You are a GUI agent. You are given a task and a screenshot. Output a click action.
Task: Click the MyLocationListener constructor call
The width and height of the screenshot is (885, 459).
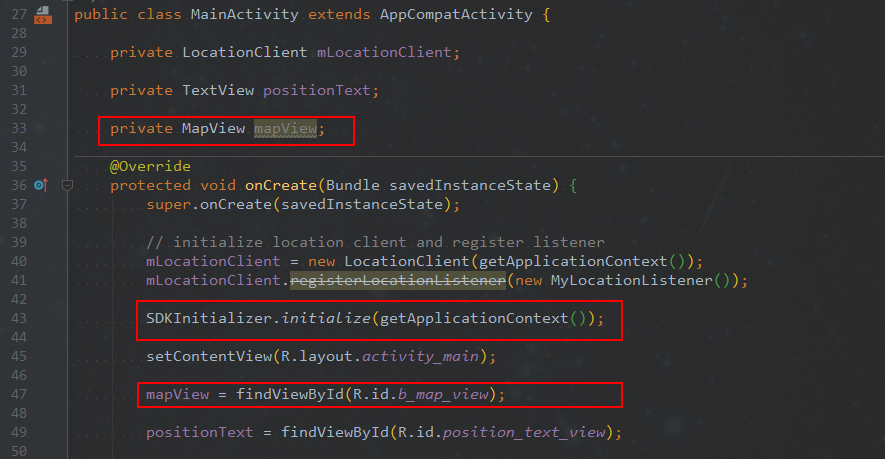[x=632, y=280]
